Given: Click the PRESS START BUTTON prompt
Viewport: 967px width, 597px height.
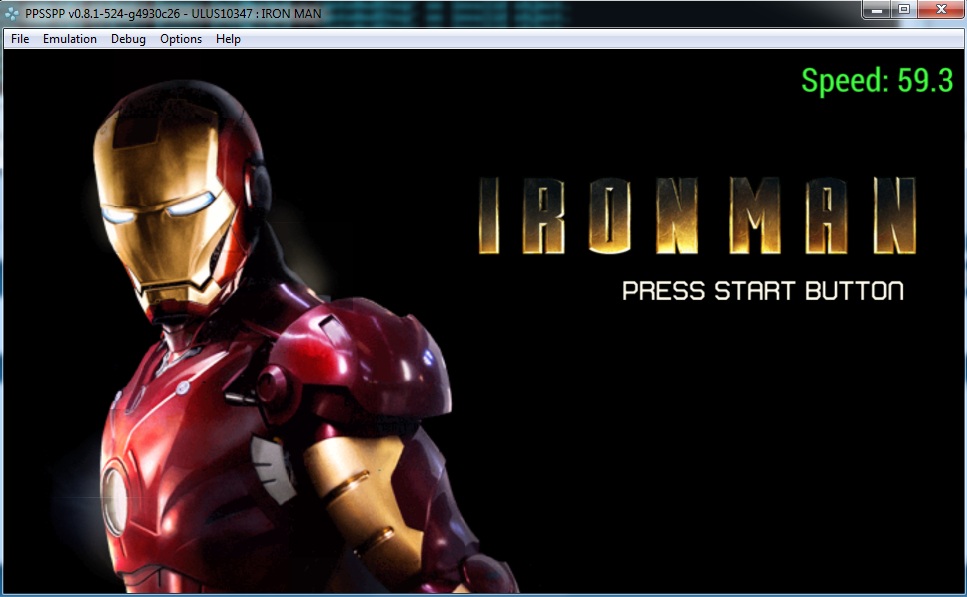Looking at the screenshot, I should click(762, 291).
